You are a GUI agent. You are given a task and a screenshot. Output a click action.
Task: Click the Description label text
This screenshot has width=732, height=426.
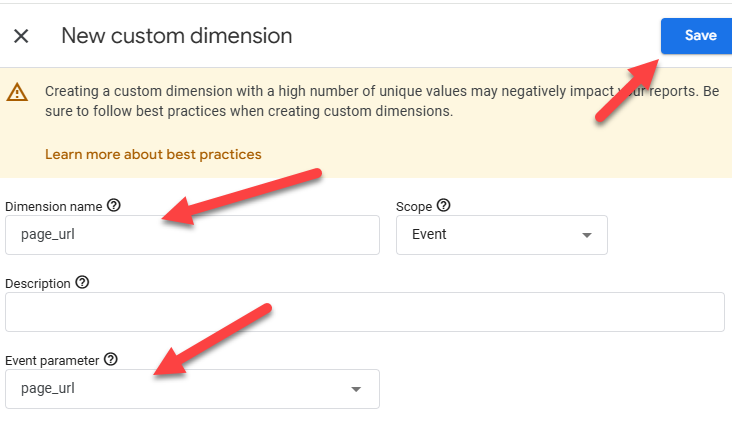coord(38,284)
